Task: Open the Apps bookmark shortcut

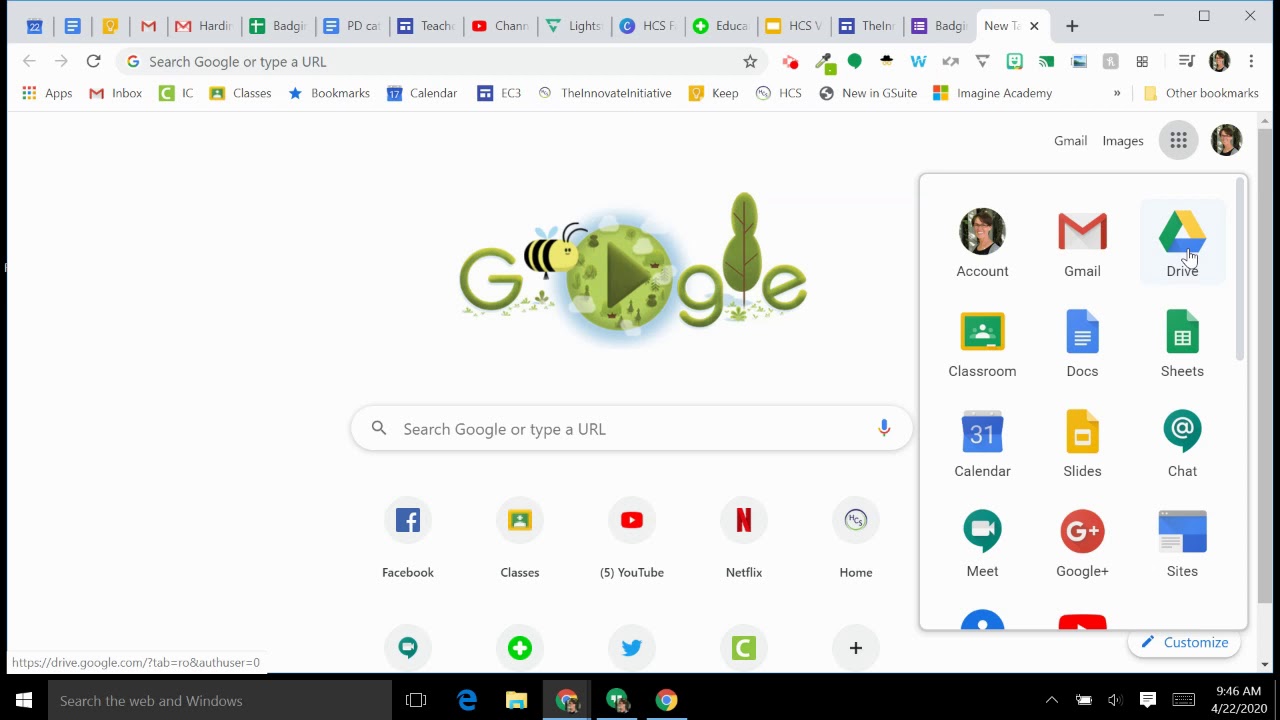Action: 48,93
